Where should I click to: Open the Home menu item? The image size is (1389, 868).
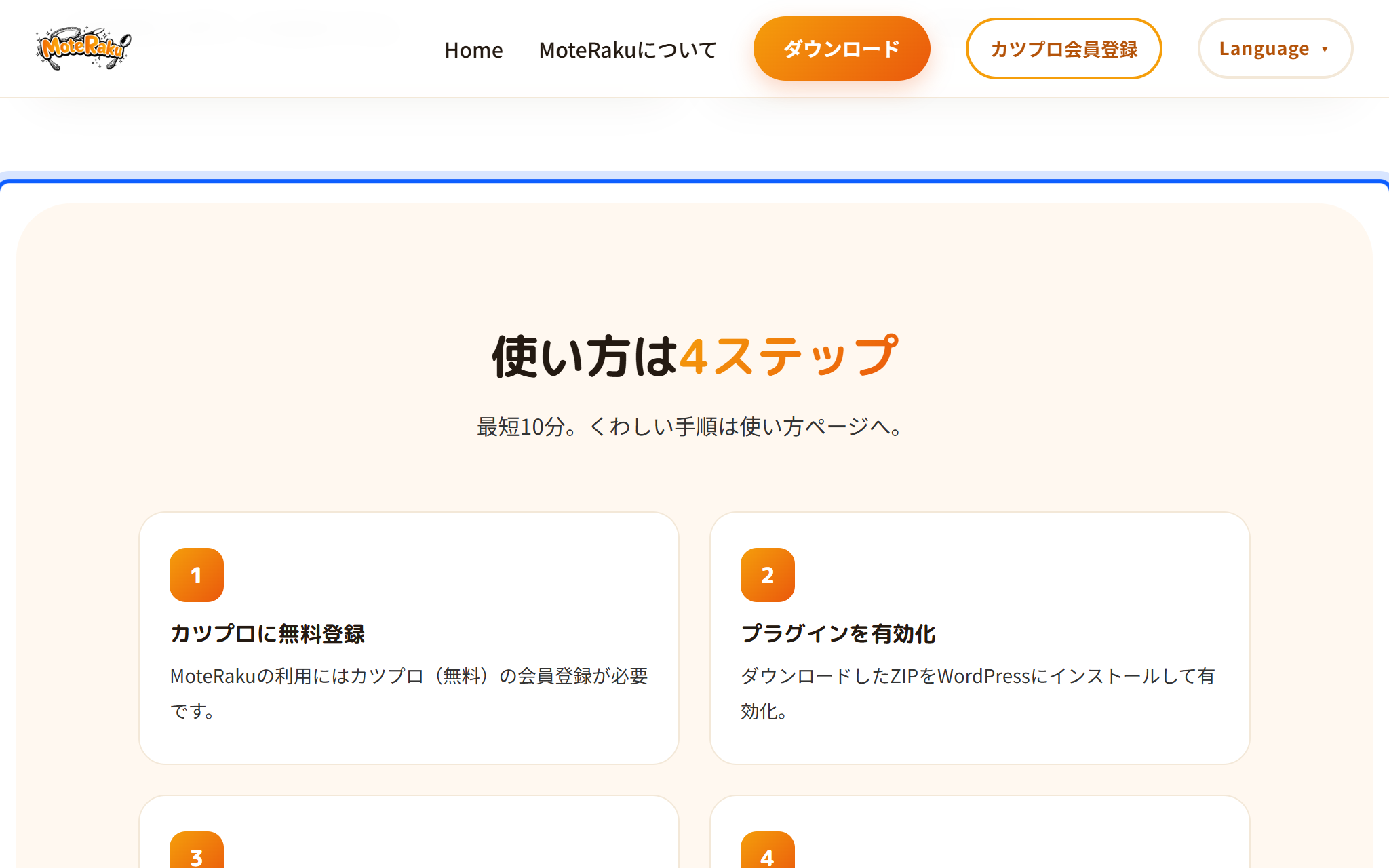473,50
